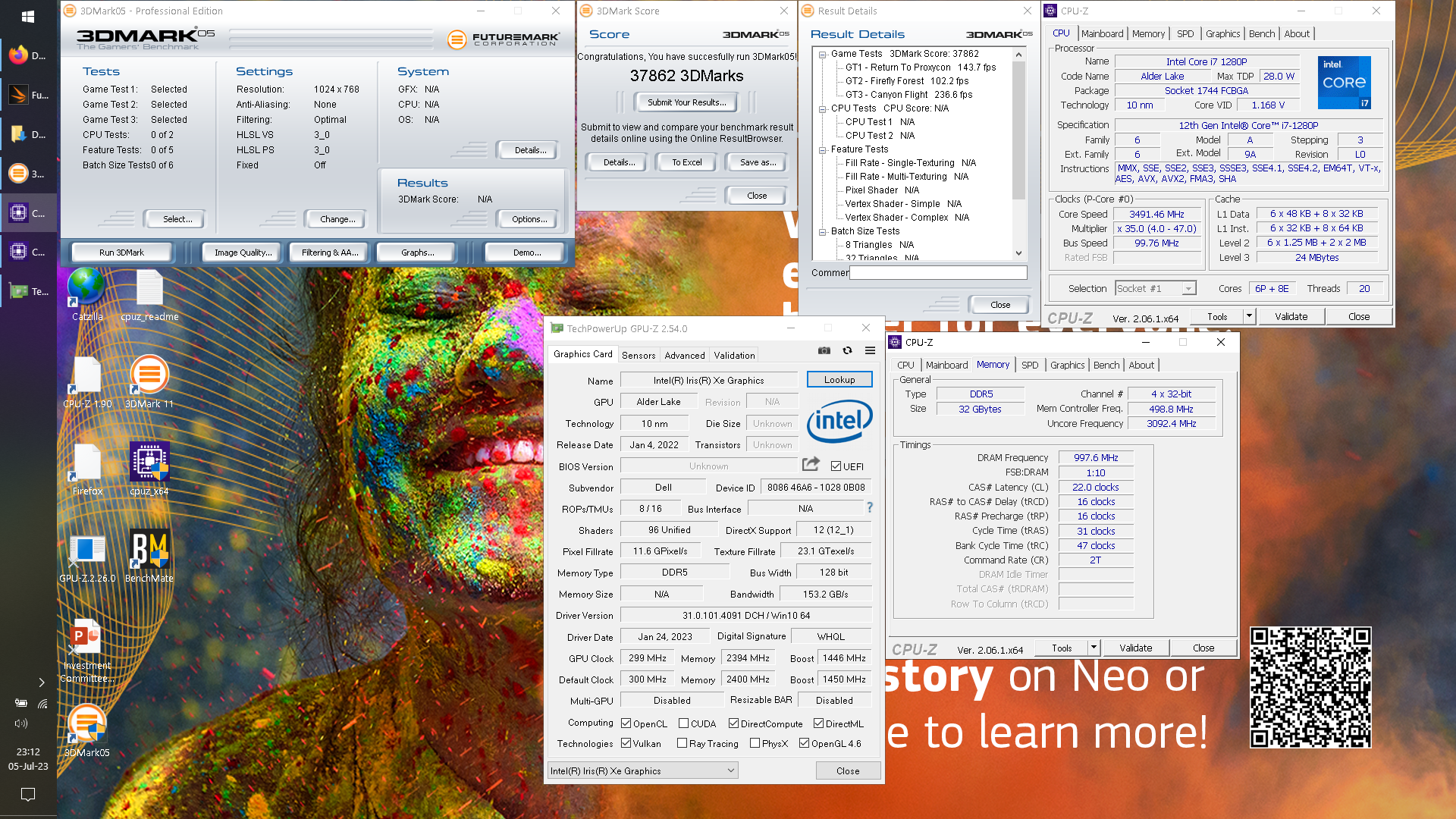Open the BenchMate desktop shortcut
Screen dimensions: 1456x819
pos(149,556)
